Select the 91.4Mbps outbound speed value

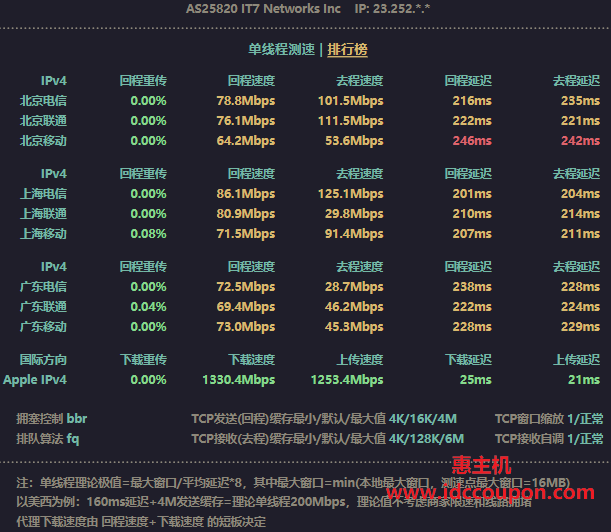coord(354,234)
